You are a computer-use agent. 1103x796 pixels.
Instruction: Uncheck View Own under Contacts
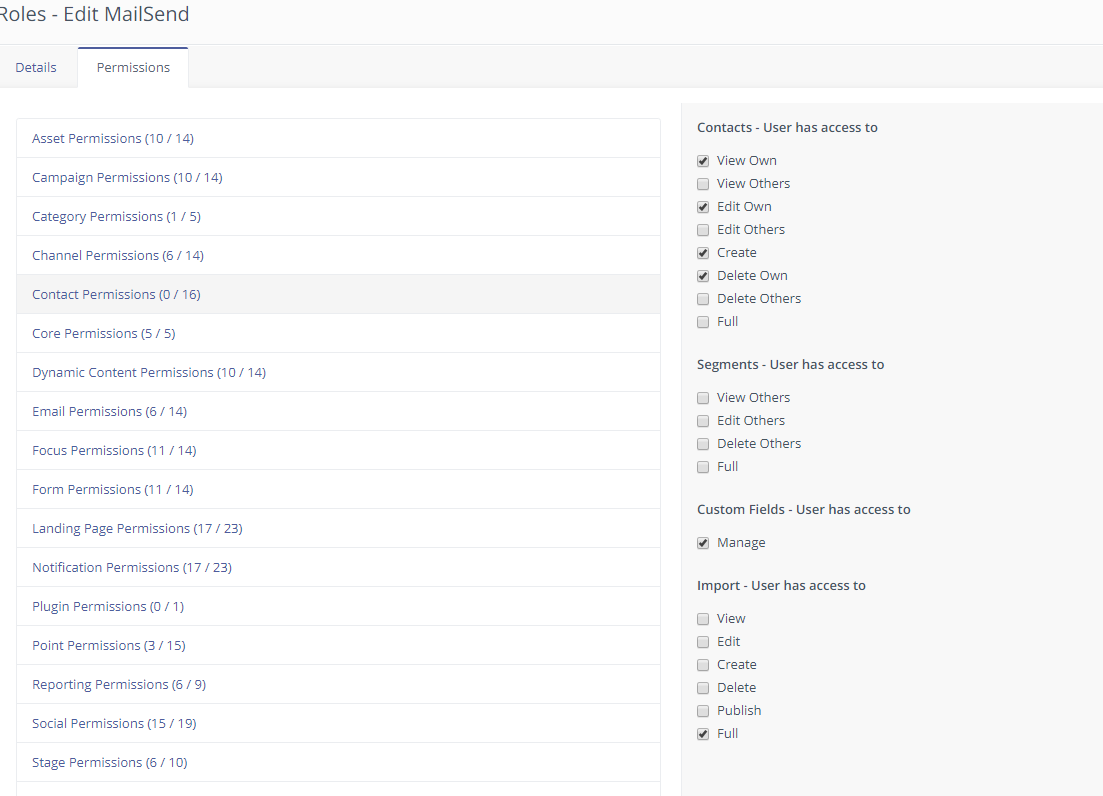pos(703,160)
